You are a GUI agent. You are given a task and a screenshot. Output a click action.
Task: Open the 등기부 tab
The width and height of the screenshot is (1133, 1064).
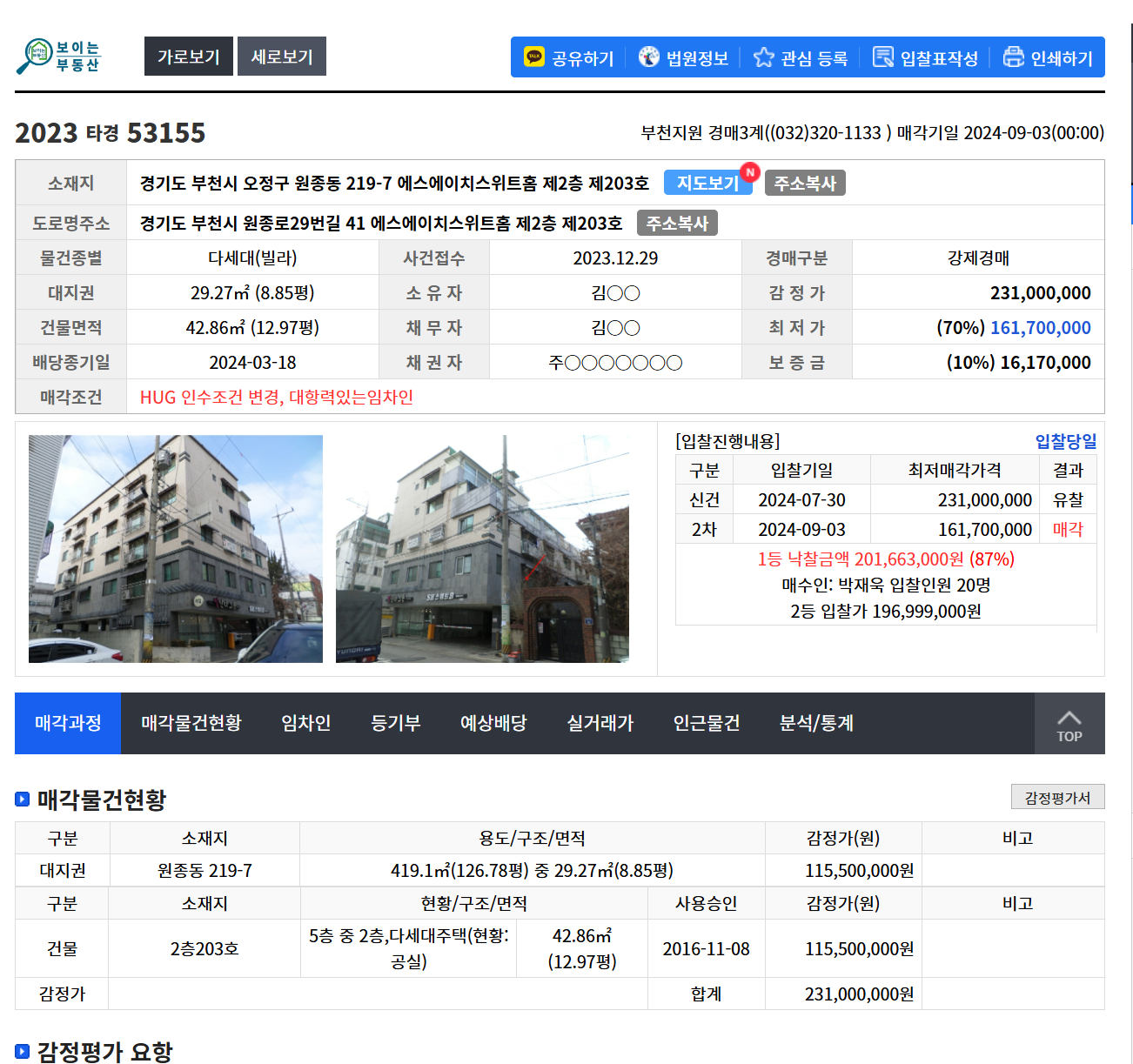click(396, 723)
